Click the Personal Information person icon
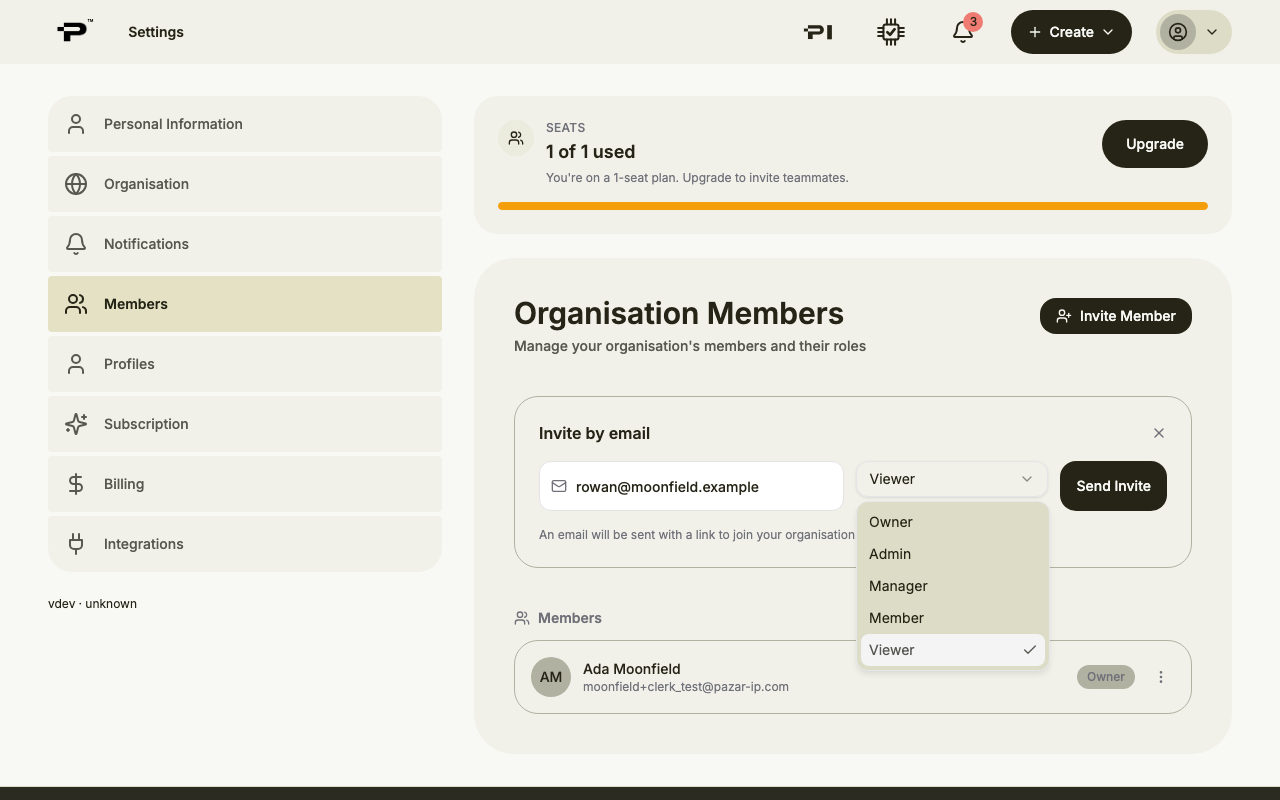 tap(76, 124)
